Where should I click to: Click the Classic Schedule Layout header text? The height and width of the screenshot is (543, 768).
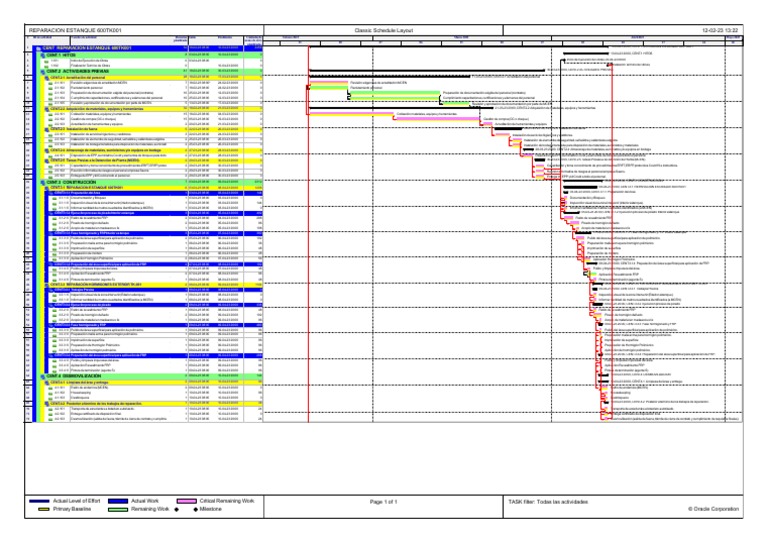click(384, 30)
